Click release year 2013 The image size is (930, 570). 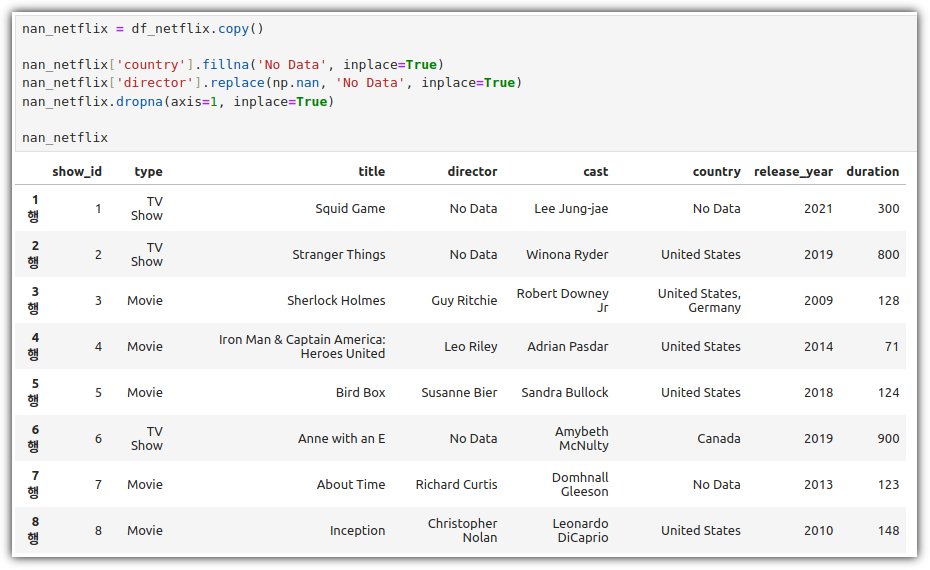point(818,485)
